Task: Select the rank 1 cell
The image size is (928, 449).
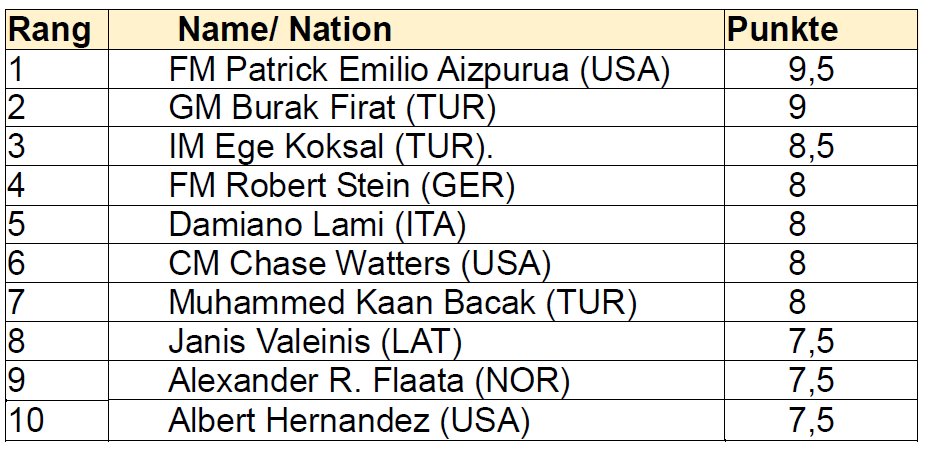Action: tap(14, 72)
